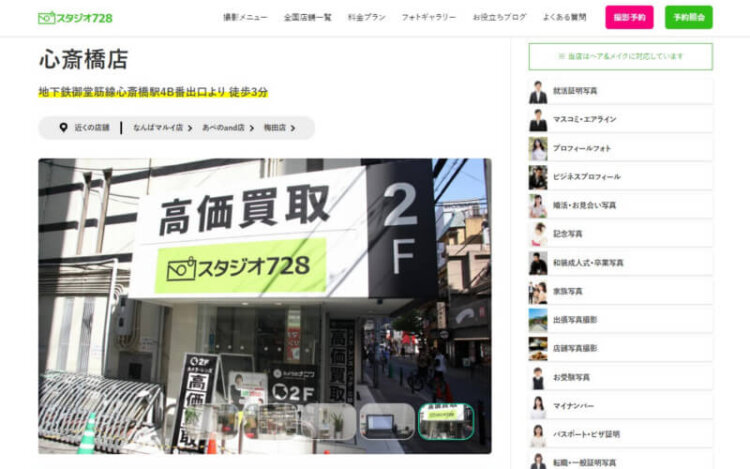This screenshot has width=750, height=469.
Task: Open the パスポート・ビザ証明 category link
Action: [x=620, y=435]
